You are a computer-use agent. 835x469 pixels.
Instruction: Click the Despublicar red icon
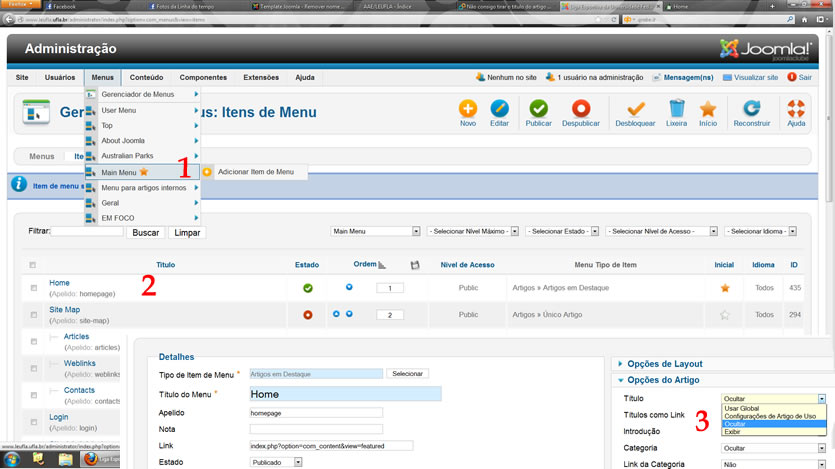pyautogui.click(x=580, y=108)
